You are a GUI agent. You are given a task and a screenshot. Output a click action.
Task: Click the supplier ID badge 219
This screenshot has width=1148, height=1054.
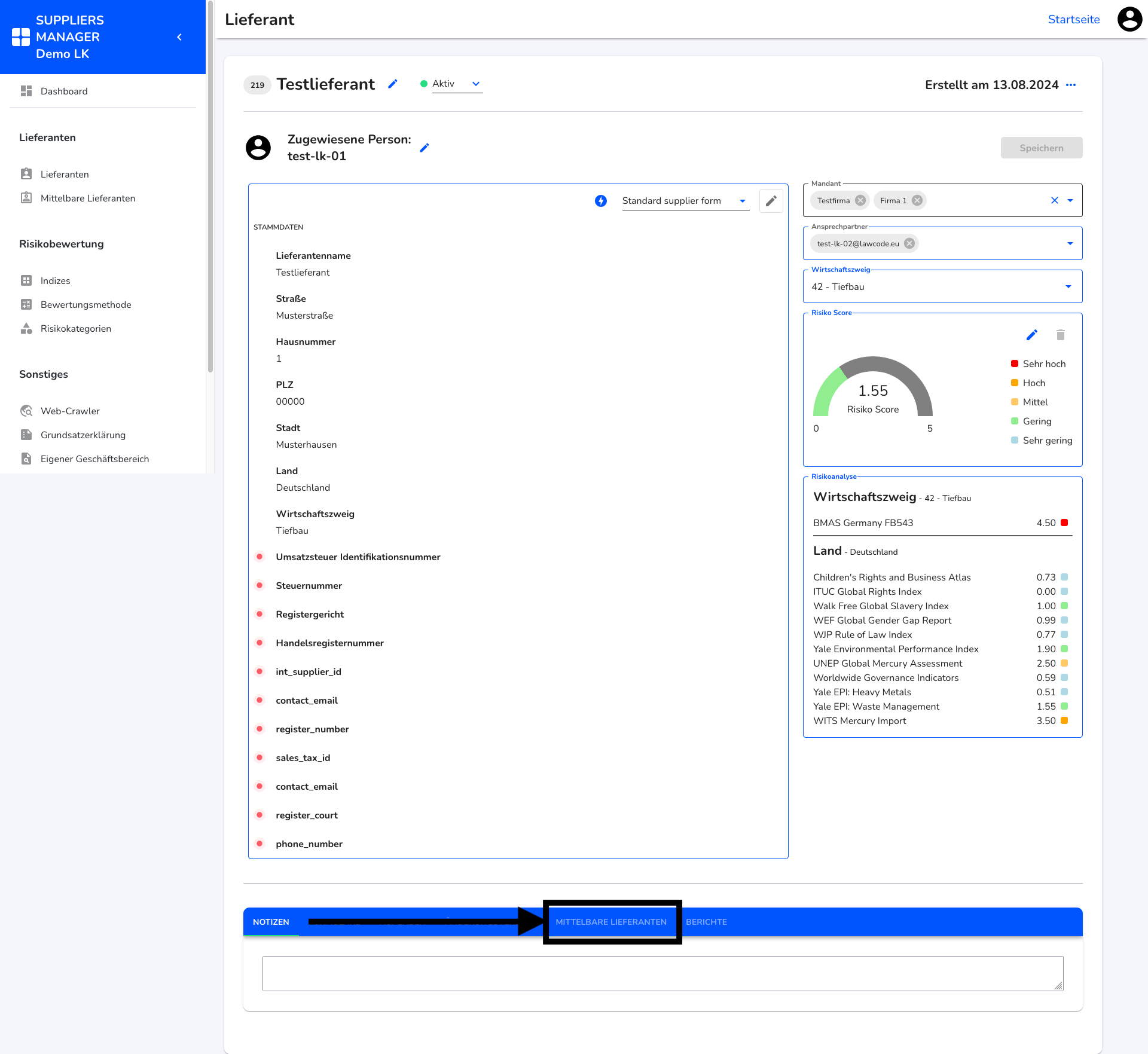click(257, 85)
